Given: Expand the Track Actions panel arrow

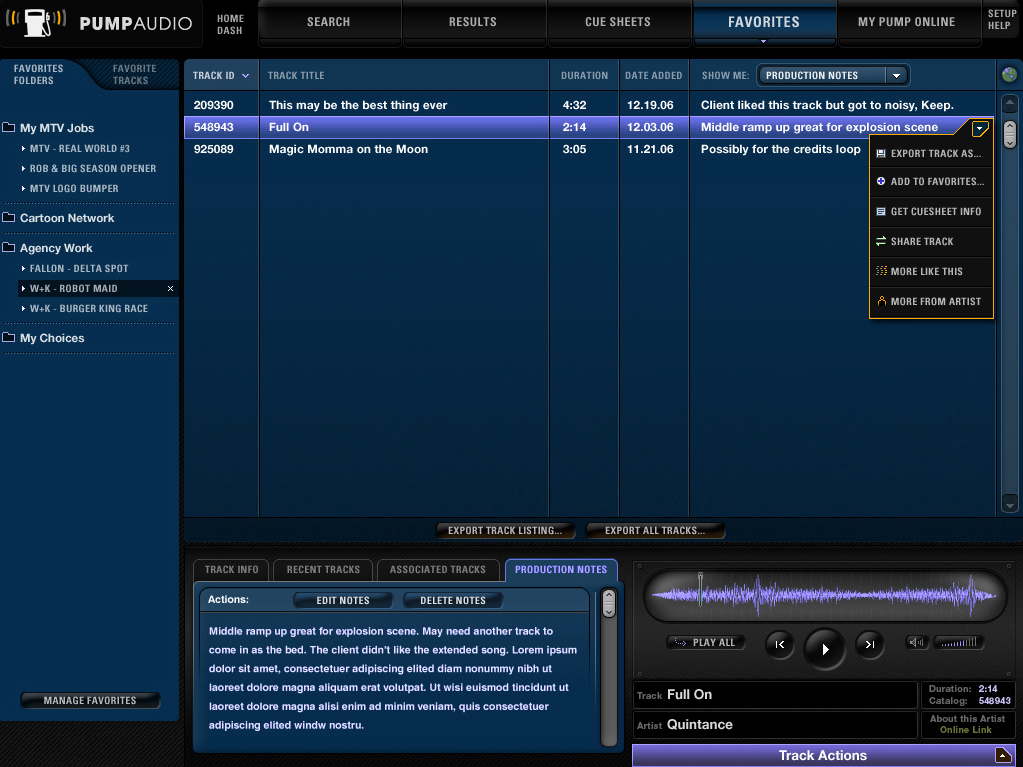Looking at the screenshot, I should pos(1003,755).
